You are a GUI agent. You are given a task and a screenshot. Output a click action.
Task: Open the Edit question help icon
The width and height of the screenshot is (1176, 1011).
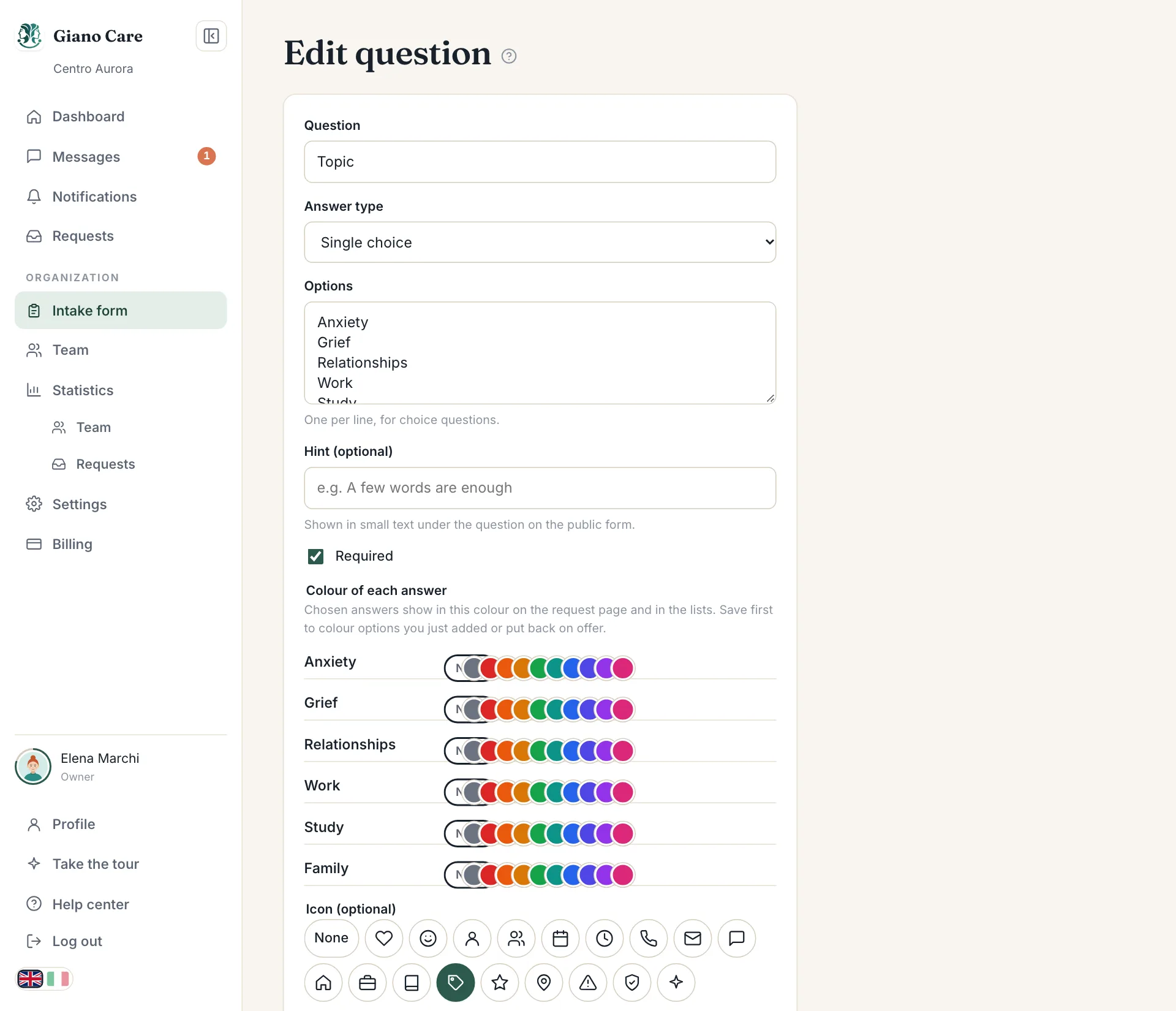point(509,56)
